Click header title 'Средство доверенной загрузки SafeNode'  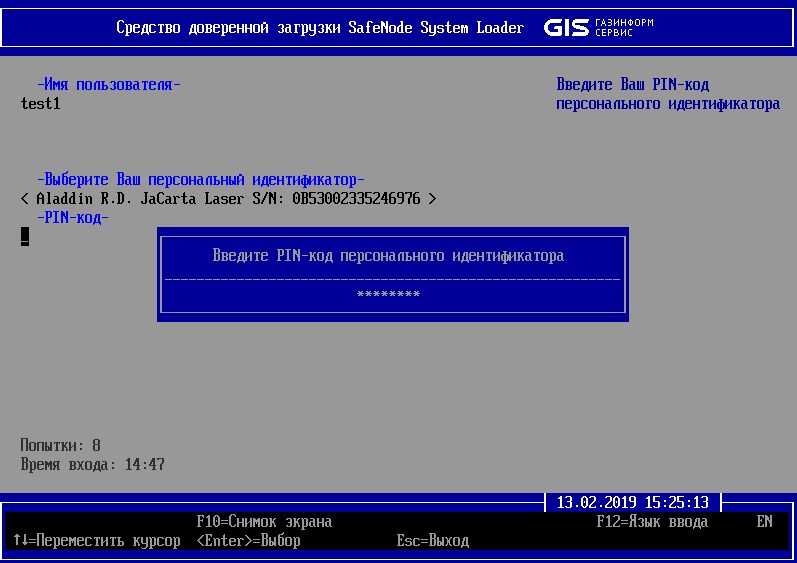[264, 27]
